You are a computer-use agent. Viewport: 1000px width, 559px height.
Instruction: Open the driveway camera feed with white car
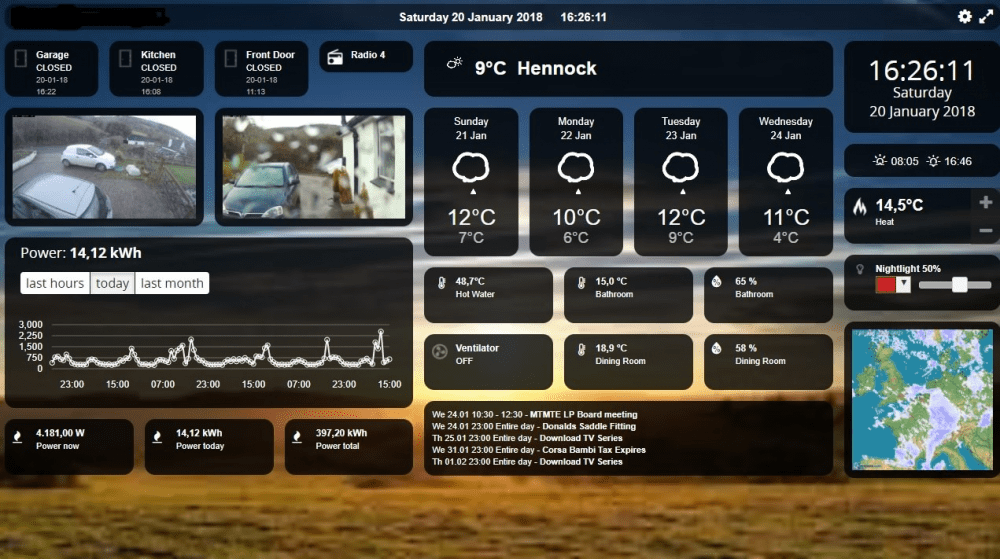click(104, 166)
